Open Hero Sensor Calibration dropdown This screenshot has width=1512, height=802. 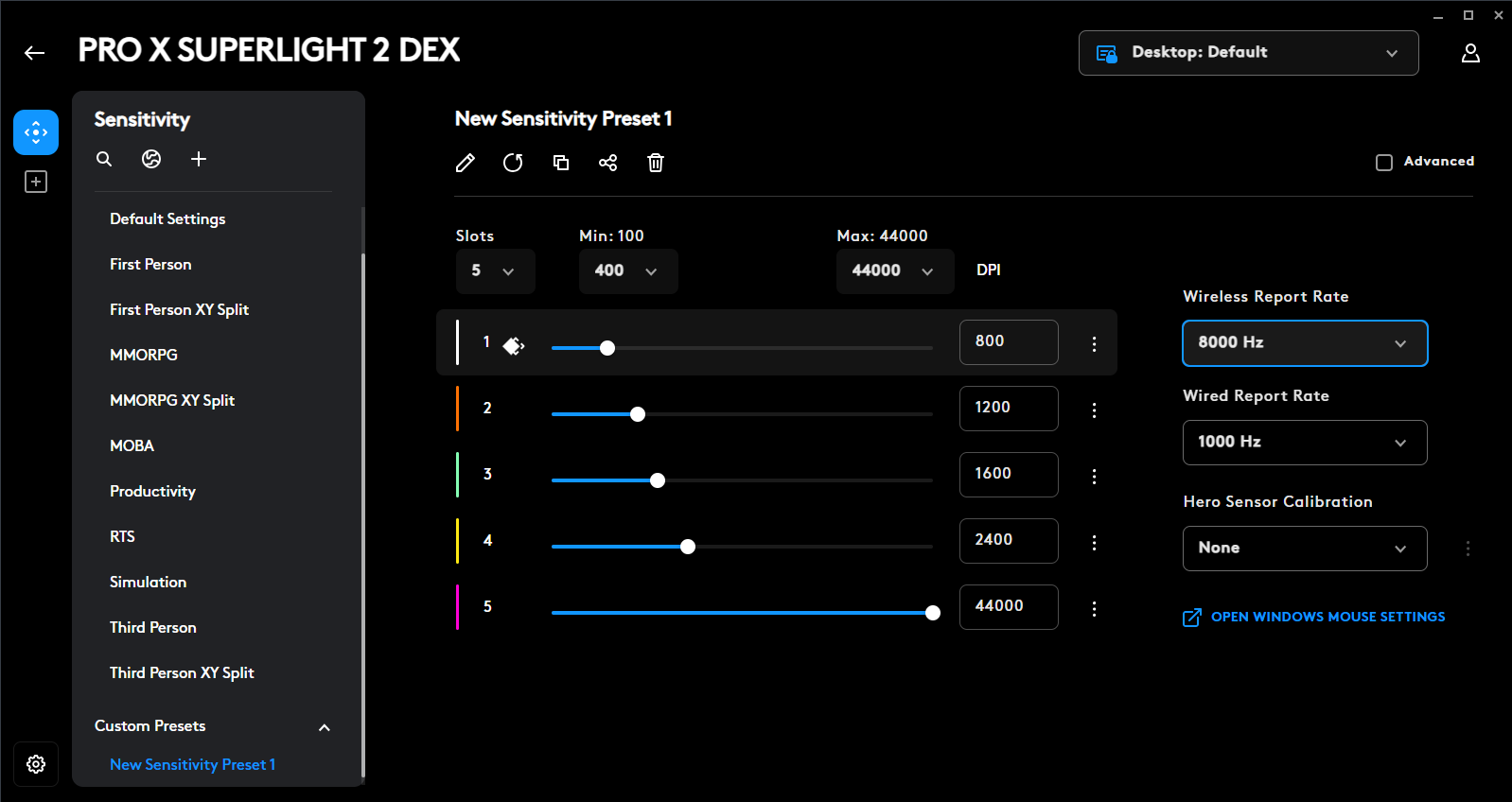coord(1305,549)
